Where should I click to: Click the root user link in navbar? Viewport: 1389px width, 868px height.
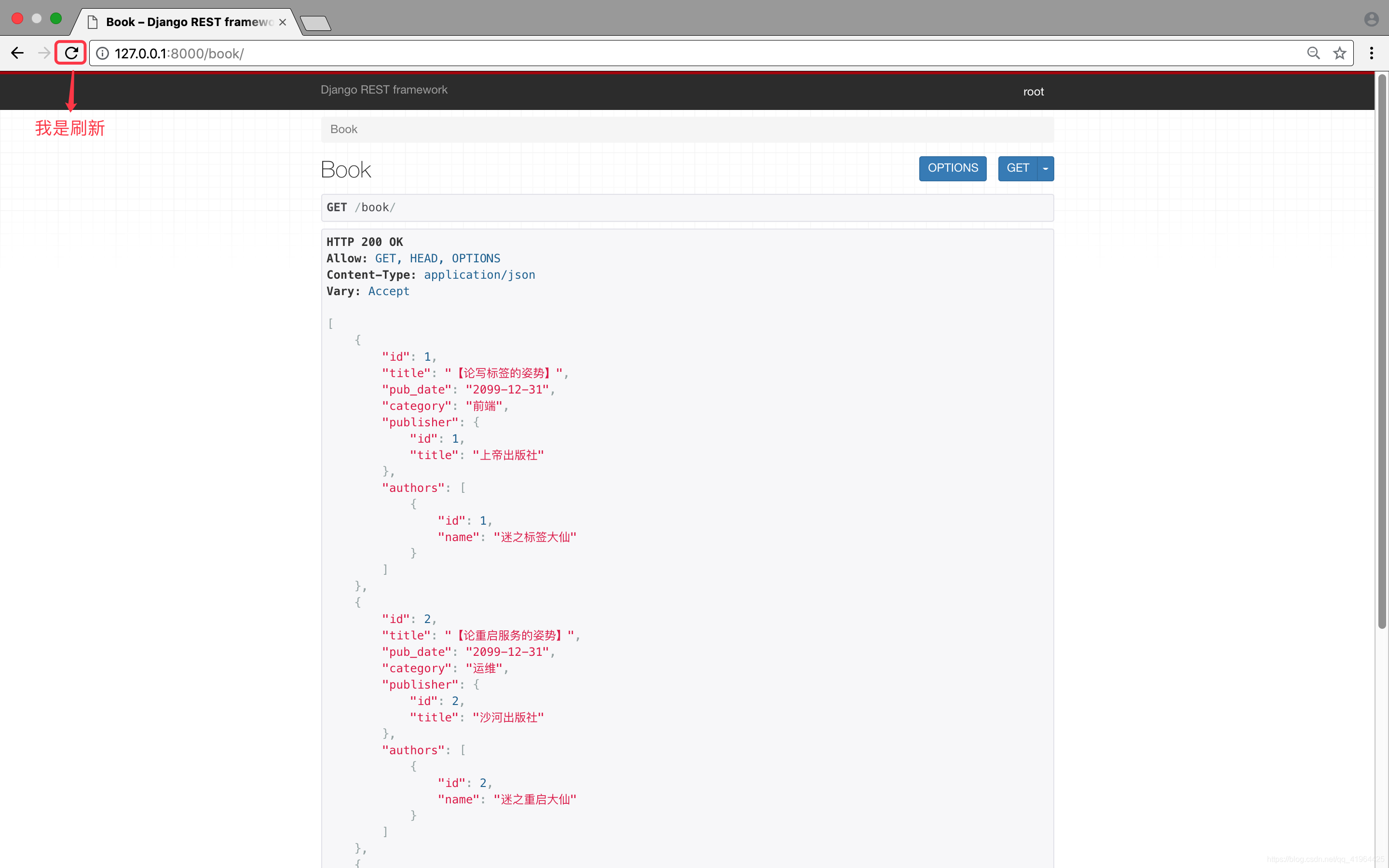[1033, 92]
